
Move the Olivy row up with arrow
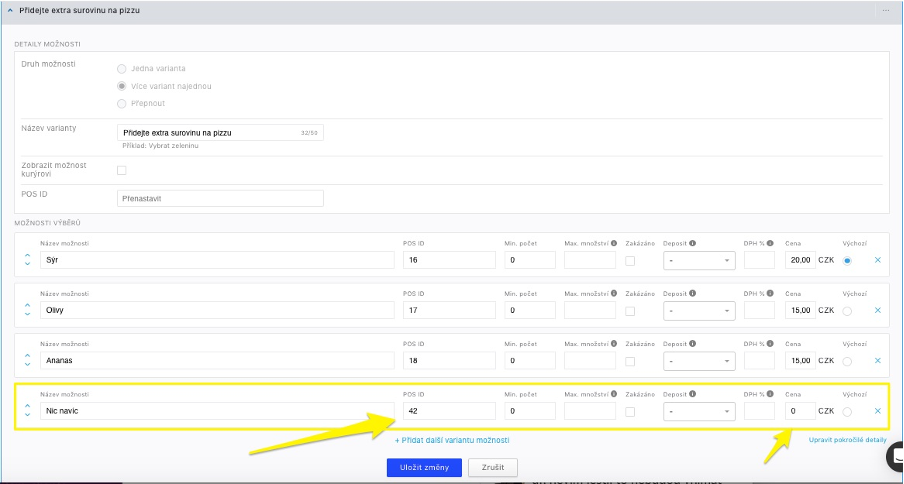(27, 306)
